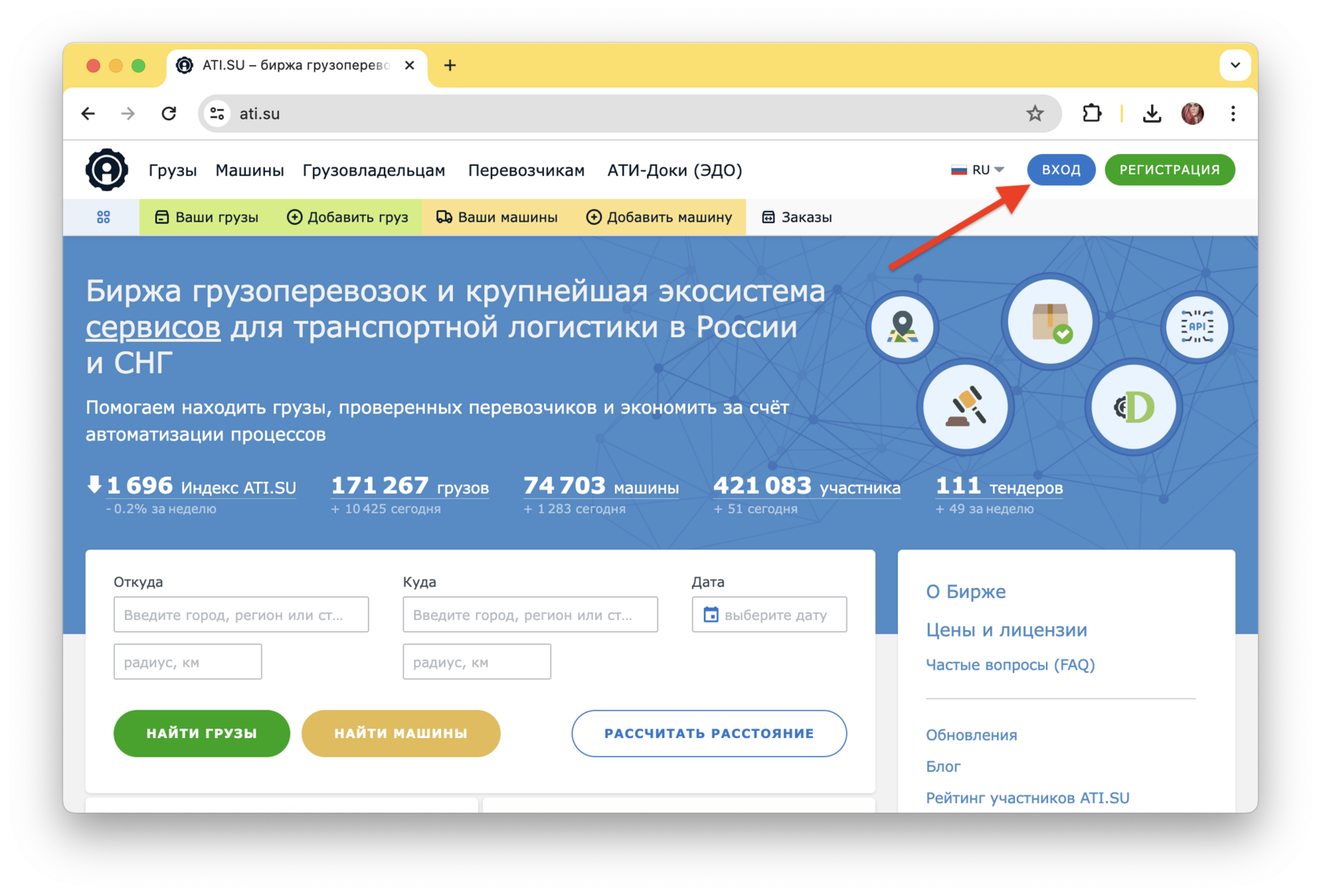Open the services grid icon
The height and width of the screenshot is (896, 1321).
tap(103, 218)
